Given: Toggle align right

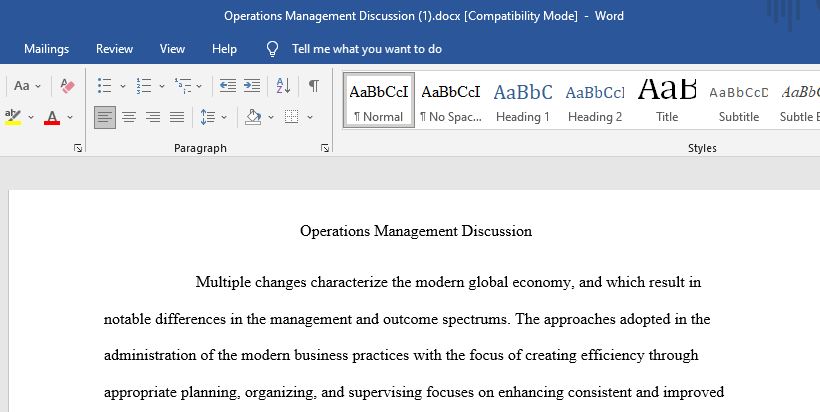Looking at the screenshot, I should (153, 117).
